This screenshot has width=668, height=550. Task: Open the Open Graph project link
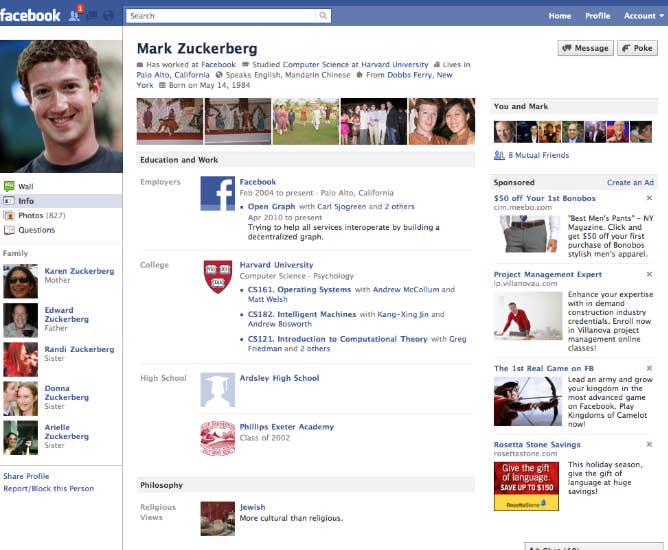pos(271,206)
